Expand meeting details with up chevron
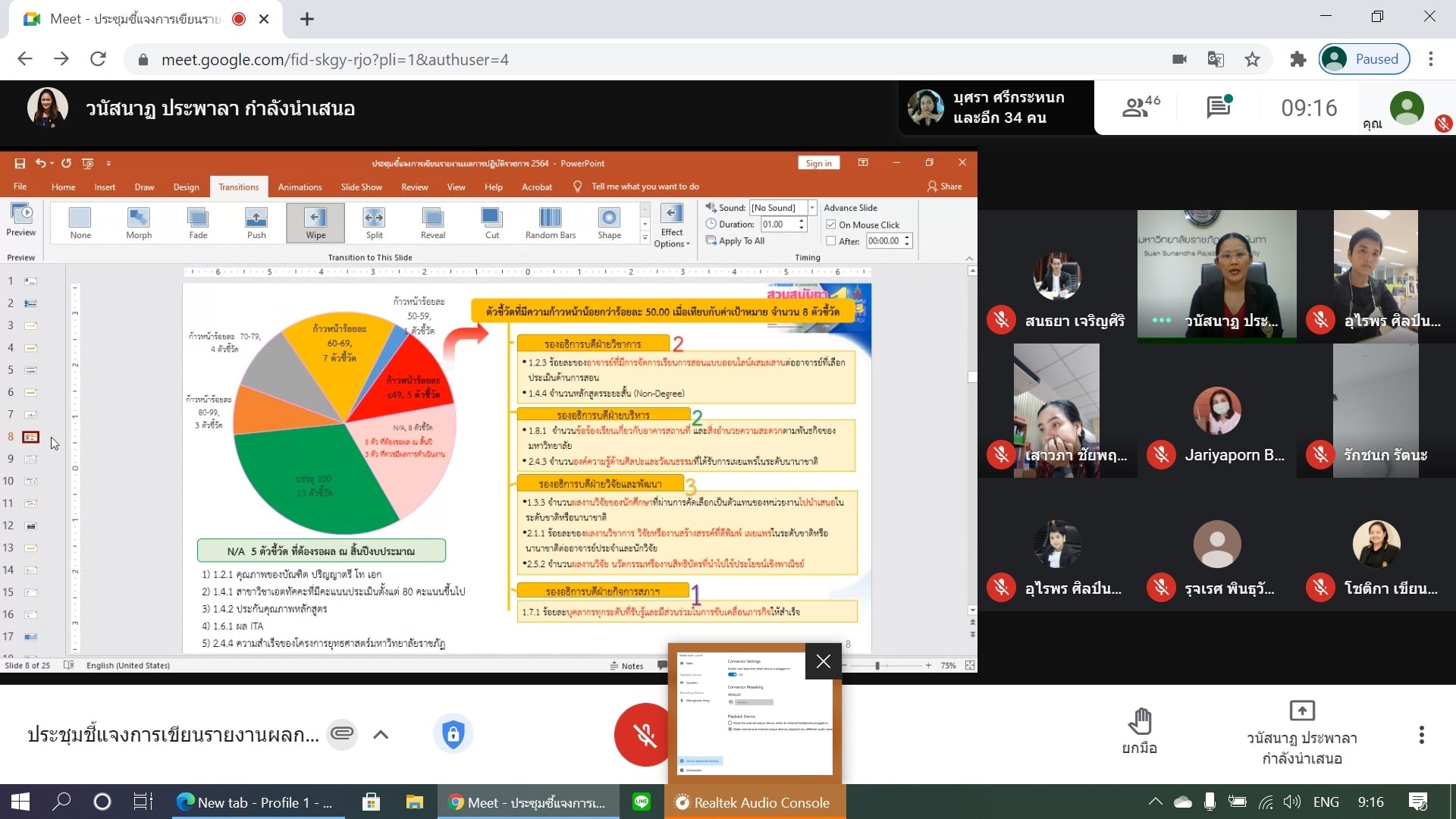This screenshot has width=1456, height=819. [381, 734]
